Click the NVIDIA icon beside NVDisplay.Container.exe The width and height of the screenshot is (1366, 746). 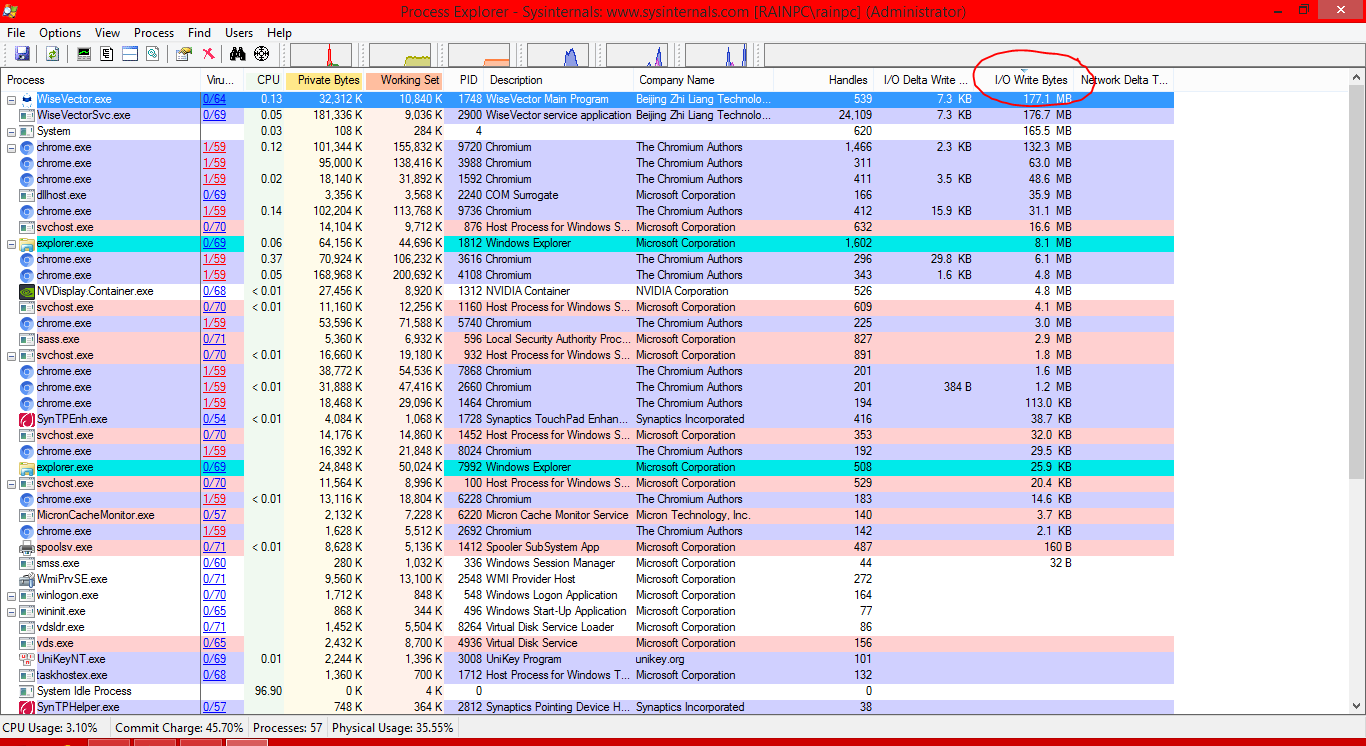pos(27,291)
